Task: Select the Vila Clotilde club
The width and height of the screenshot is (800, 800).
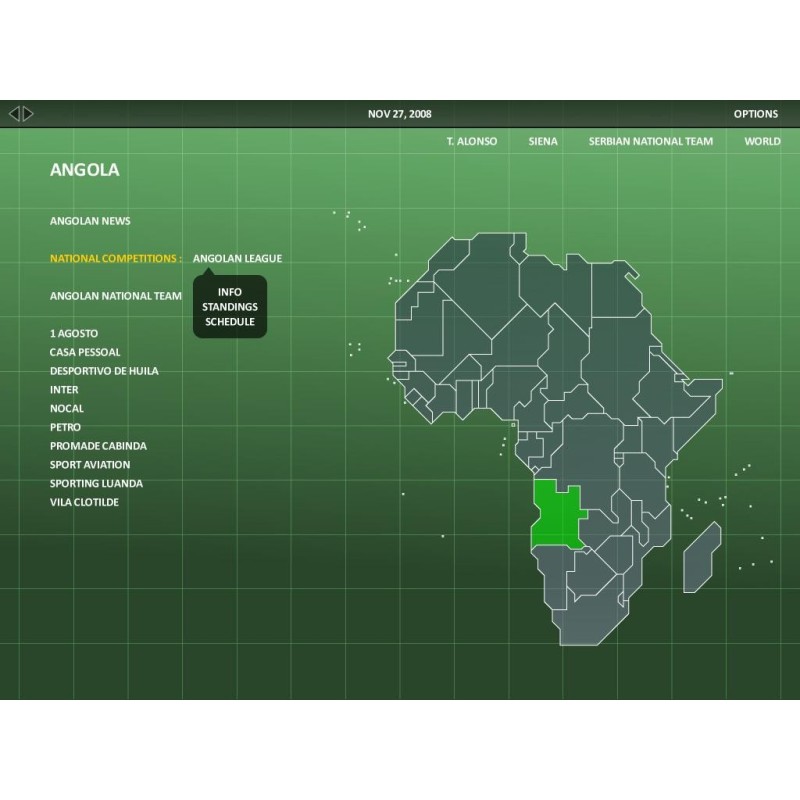Action: click(x=85, y=502)
